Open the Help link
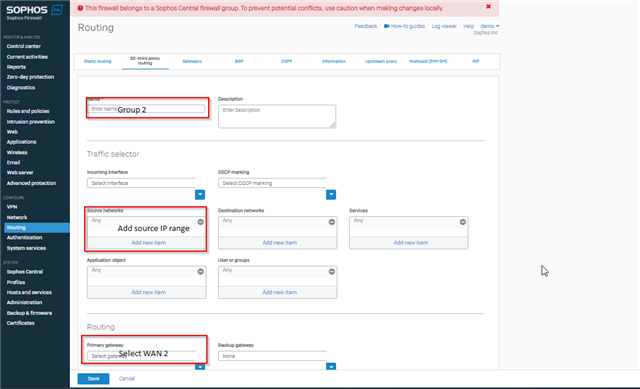Screen dimensions: 640x389 [469, 26]
